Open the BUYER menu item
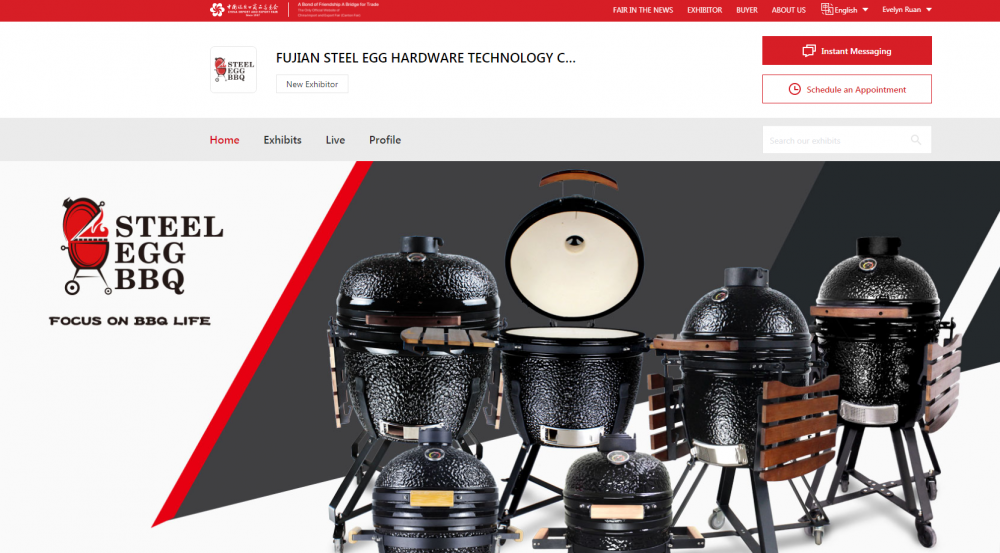 (747, 10)
